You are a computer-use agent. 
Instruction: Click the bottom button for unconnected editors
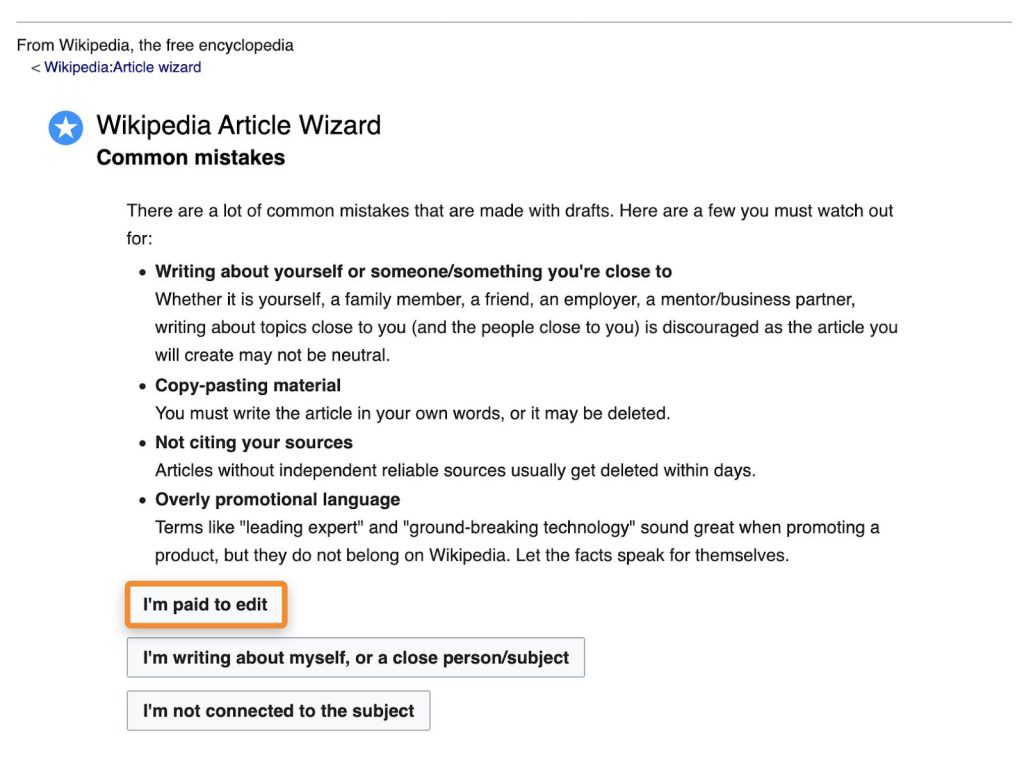coord(278,711)
